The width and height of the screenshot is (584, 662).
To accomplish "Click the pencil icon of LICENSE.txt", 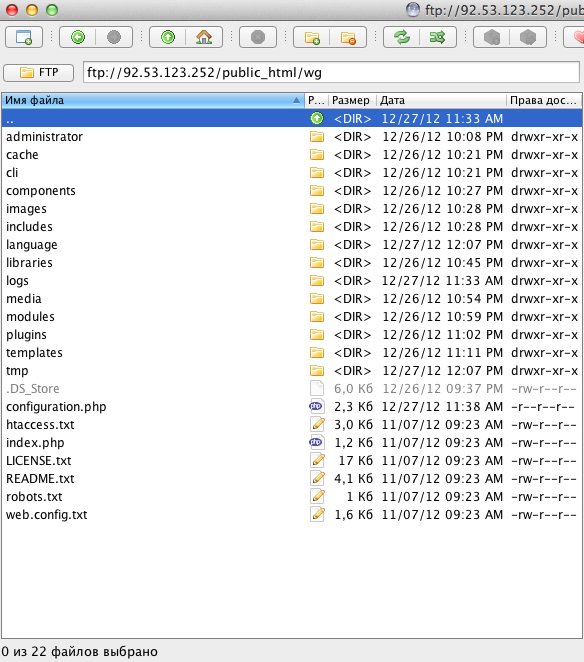I will click(x=317, y=460).
